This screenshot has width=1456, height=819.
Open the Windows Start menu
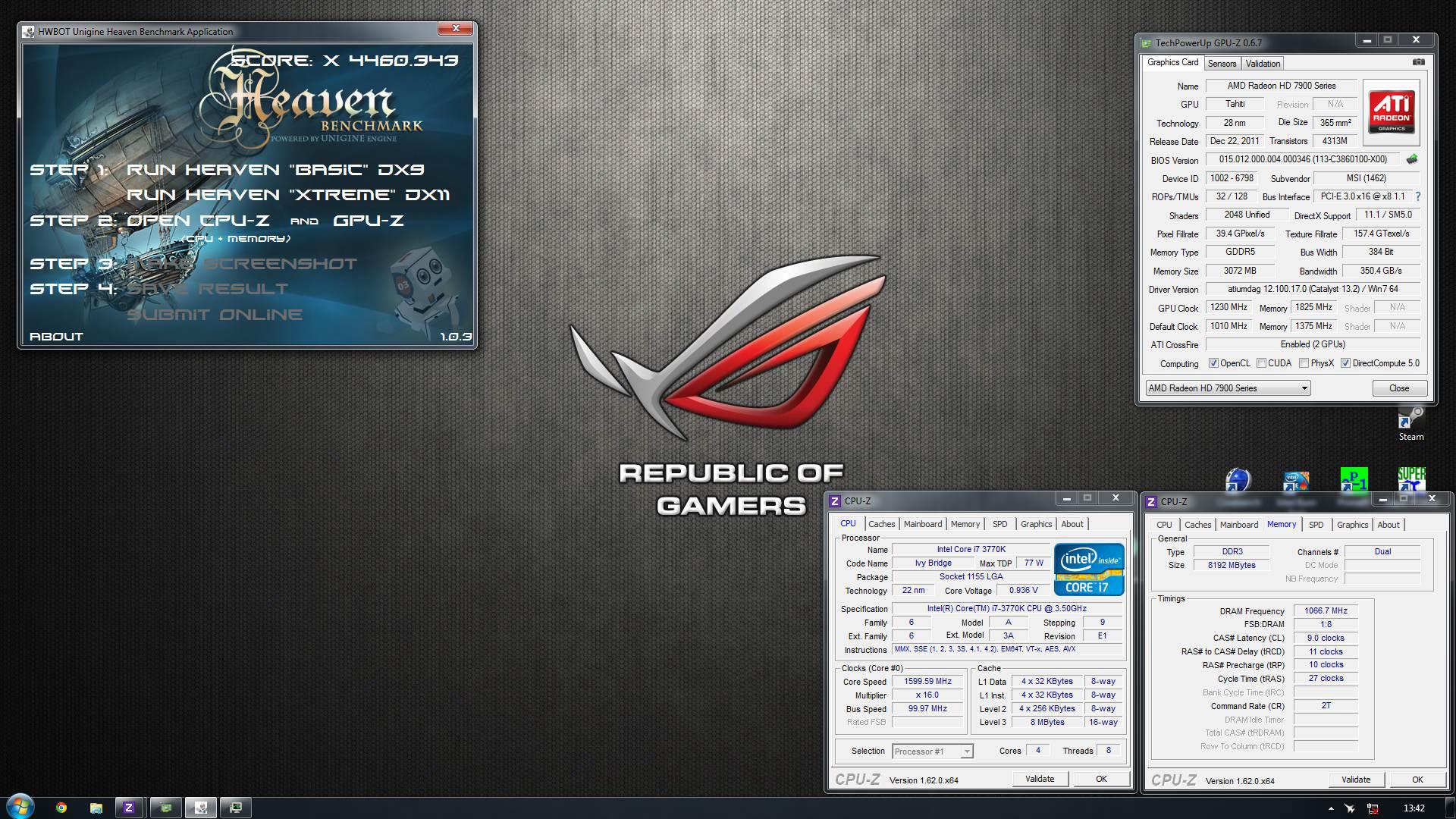click(20, 807)
